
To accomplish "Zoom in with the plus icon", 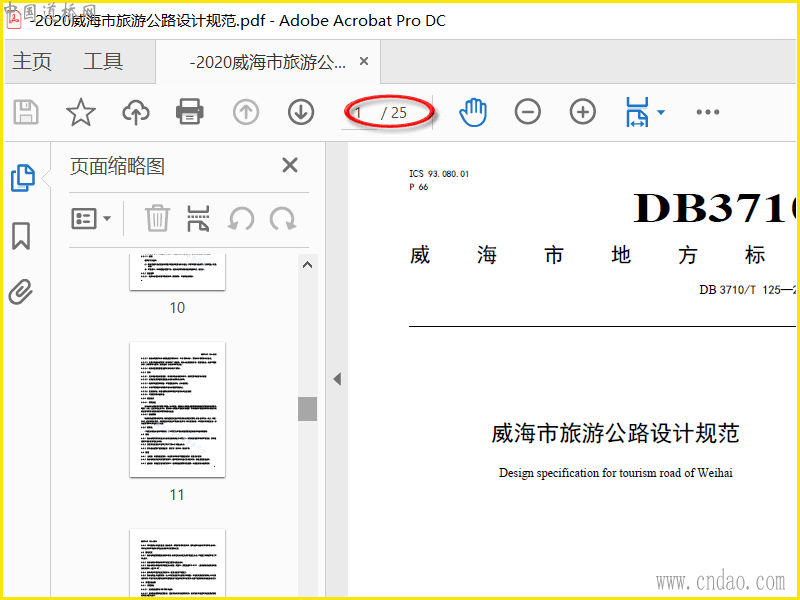I will point(583,112).
